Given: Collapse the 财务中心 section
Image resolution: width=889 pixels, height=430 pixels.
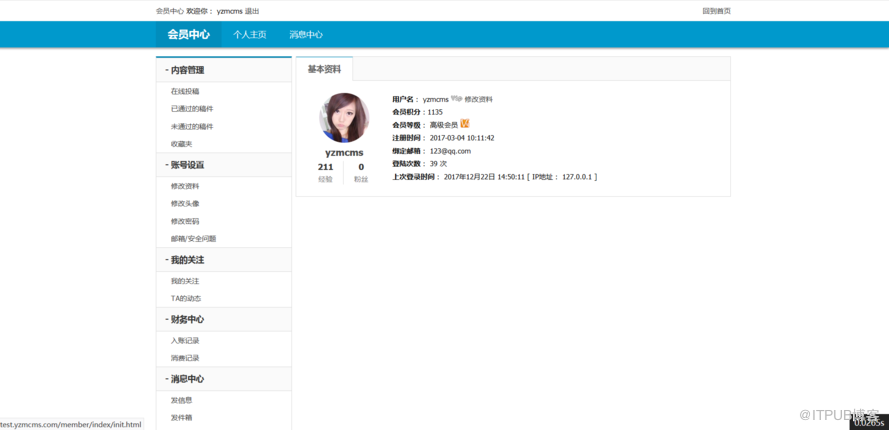Looking at the screenshot, I should [x=224, y=319].
